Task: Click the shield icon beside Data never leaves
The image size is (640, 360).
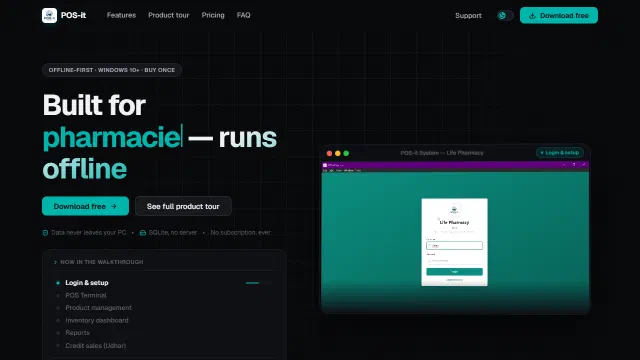Action: coord(45,233)
